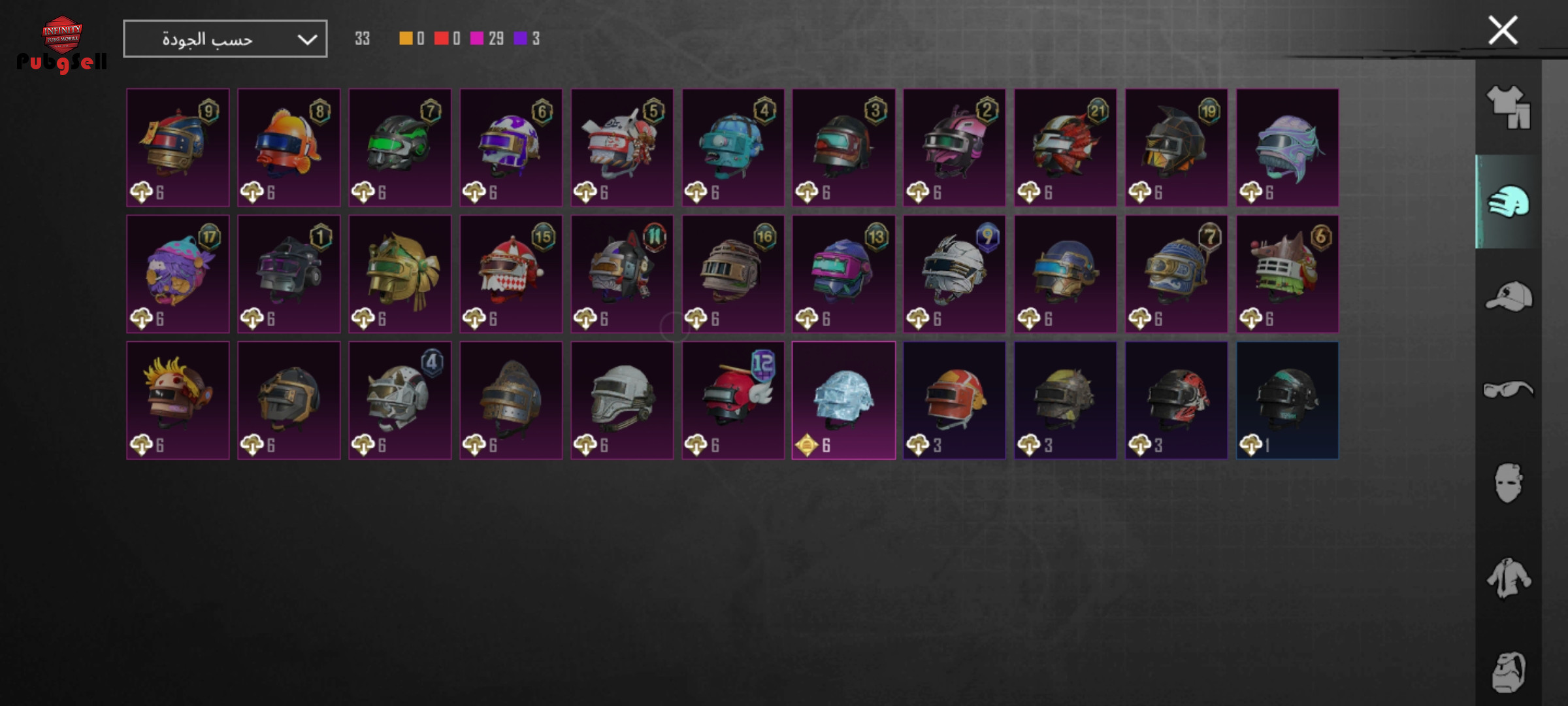Select the dark teal helmet with quality 1
This screenshot has width=1568, height=706.
tap(1287, 400)
